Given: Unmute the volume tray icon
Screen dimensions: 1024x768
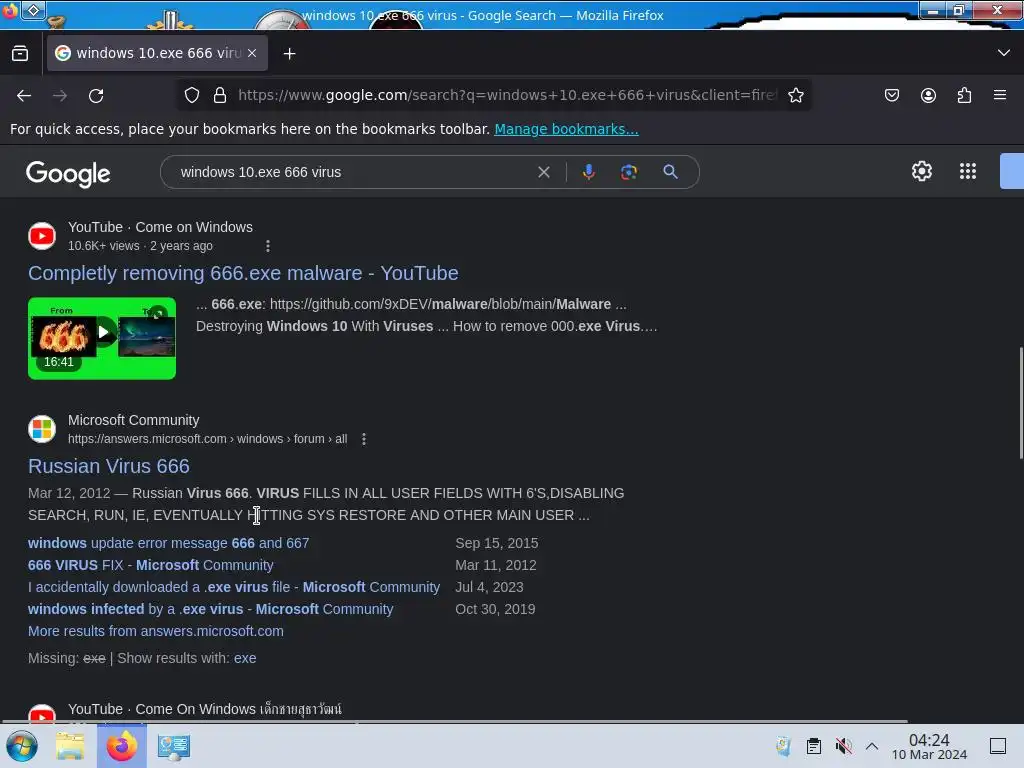Looking at the screenshot, I should click(x=844, y=746).
